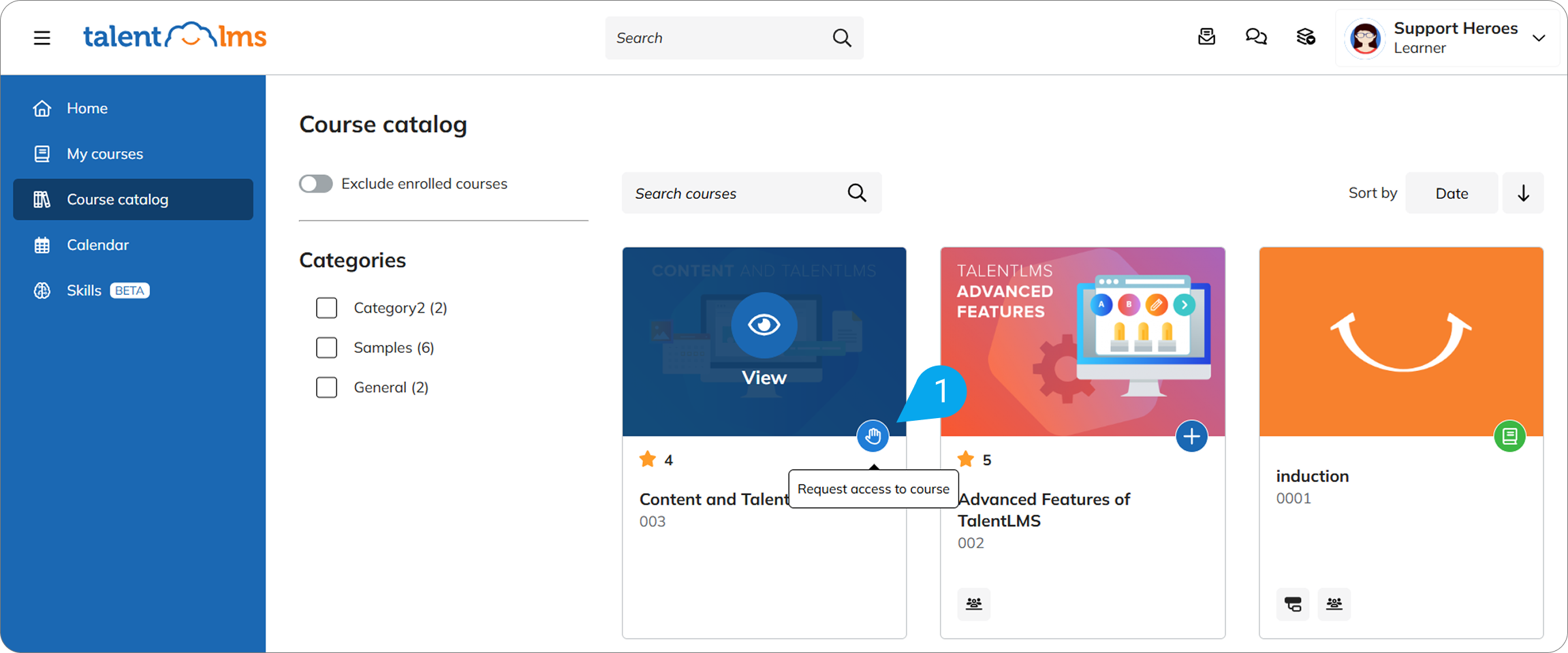Click green enrolled icon on induction course

click(1509, 436)
